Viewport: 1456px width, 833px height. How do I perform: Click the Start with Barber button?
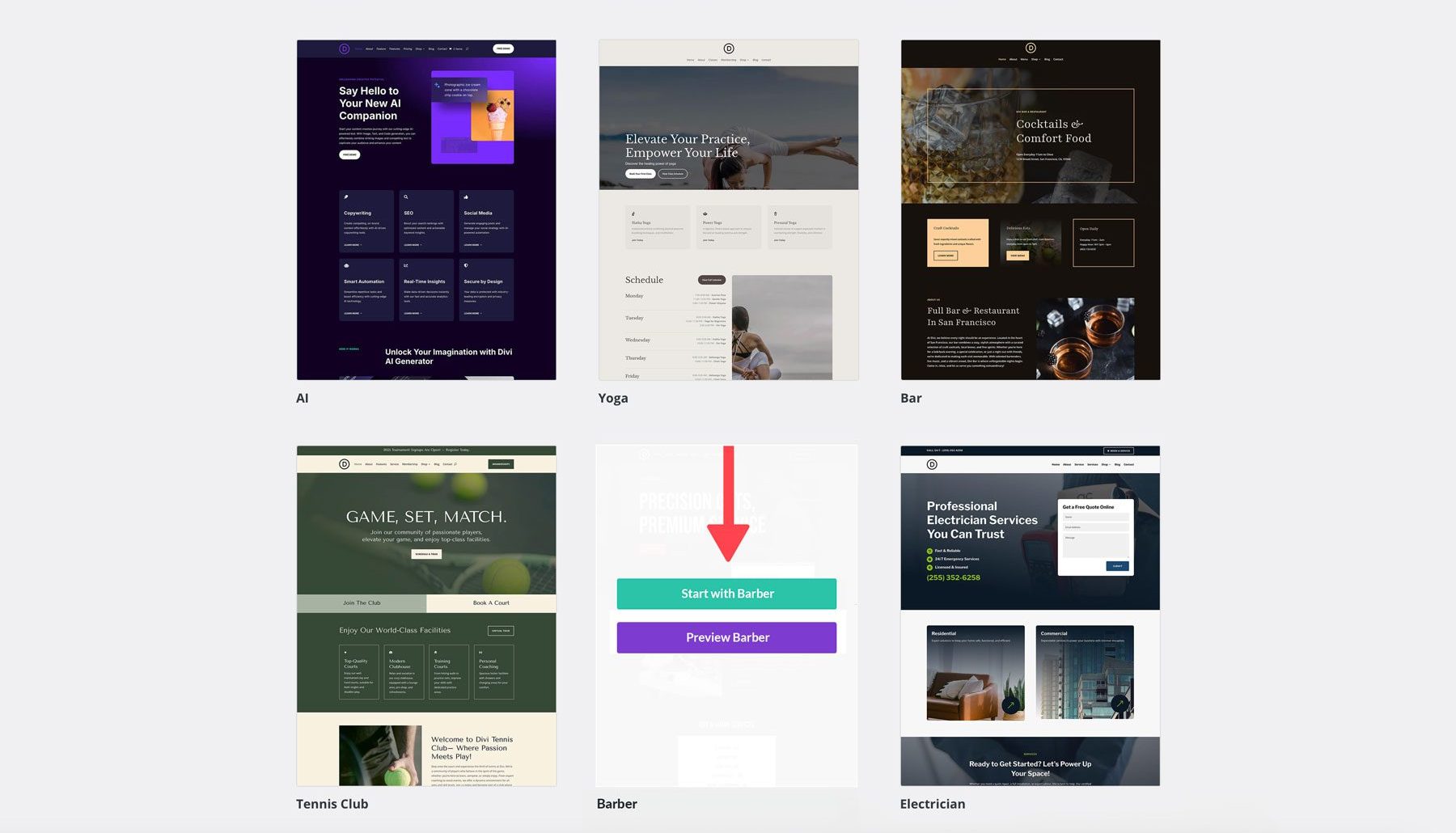pos(726,593)
